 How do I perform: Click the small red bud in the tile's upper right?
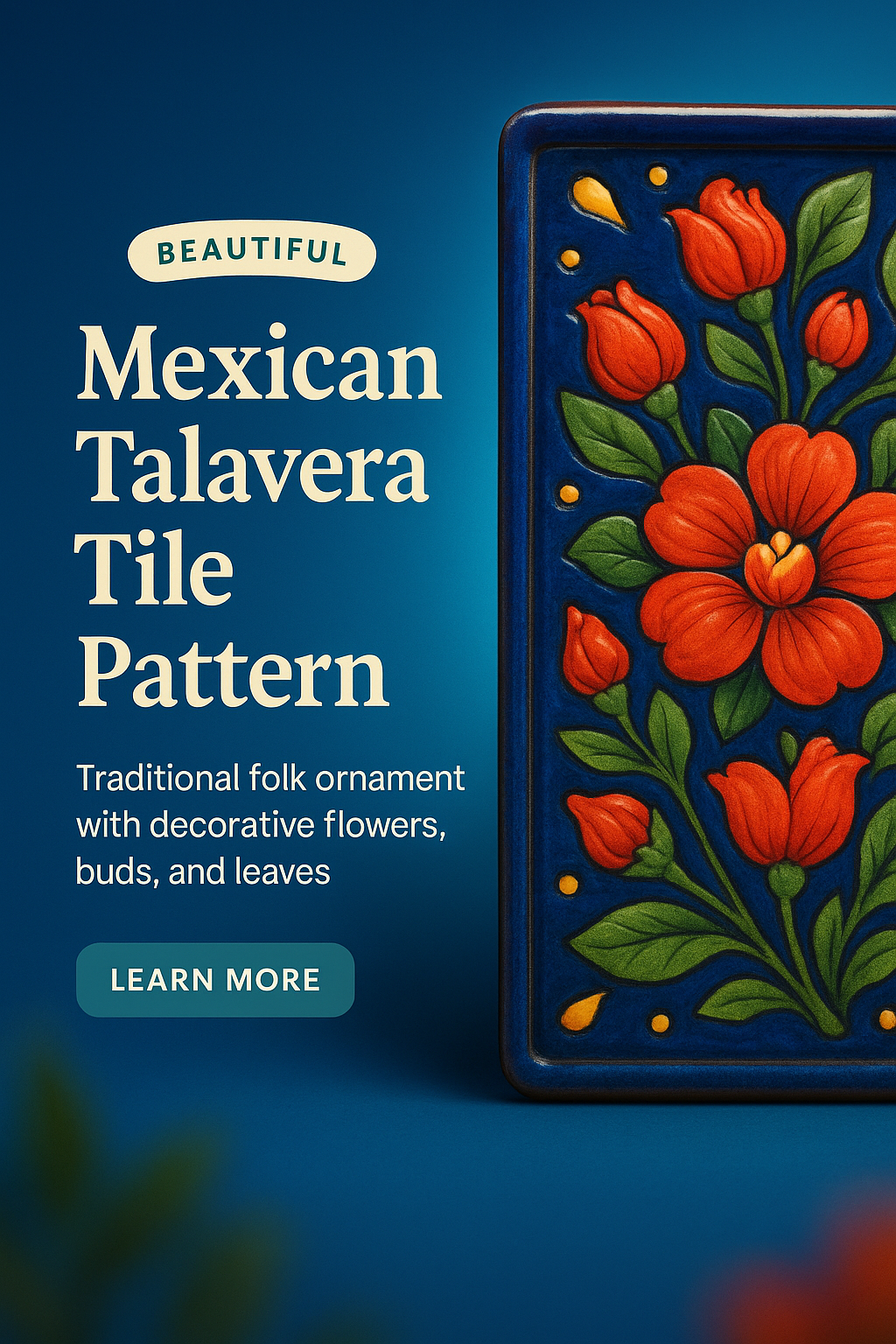[x=836, y=330]
